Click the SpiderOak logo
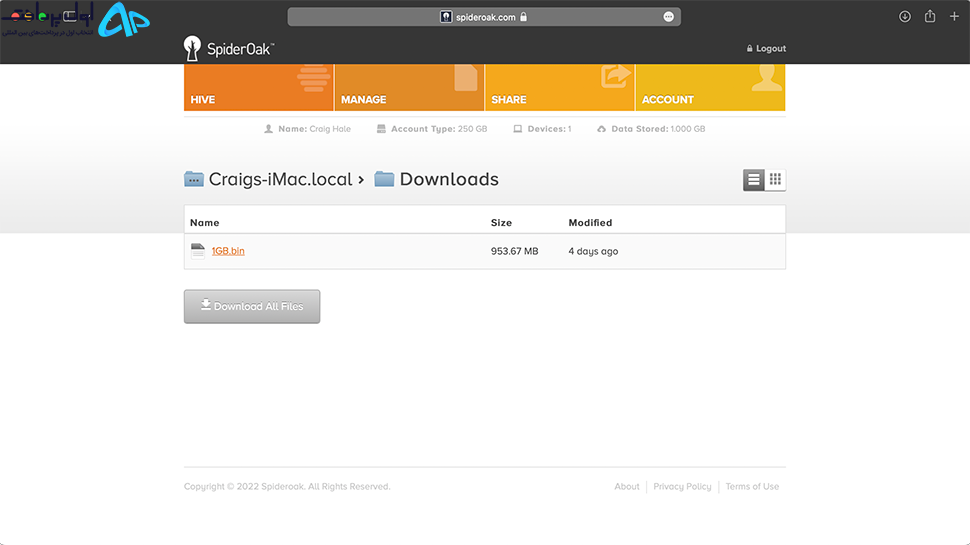The image size is (970, 545). (x=229, y=48)
